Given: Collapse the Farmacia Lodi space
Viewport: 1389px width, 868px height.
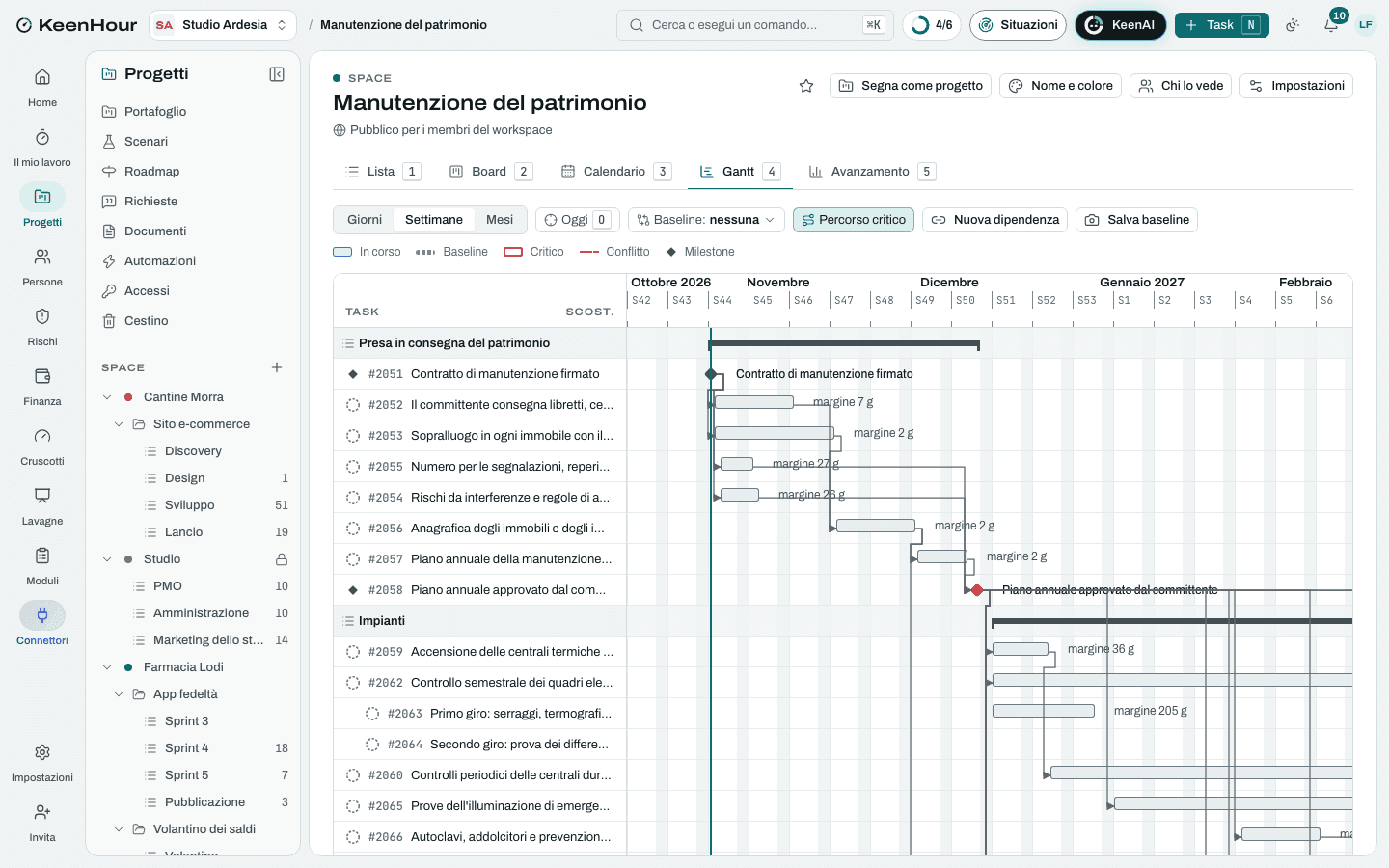Looking at the screenshot, I should pyautogui.click(x=107, y=667).
